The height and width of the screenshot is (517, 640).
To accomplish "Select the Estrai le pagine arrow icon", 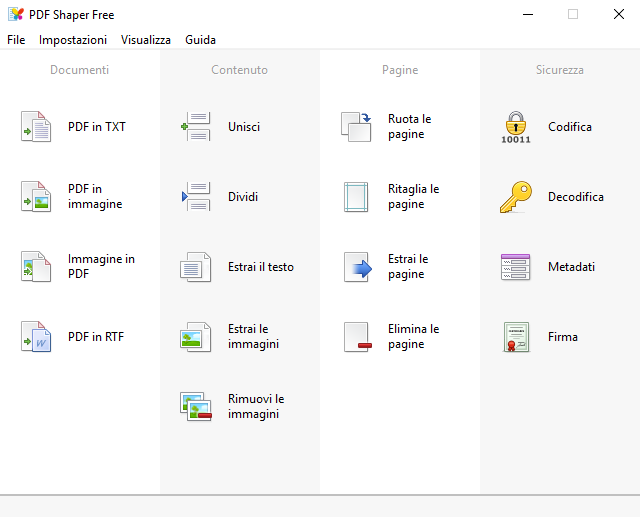I will click(x=358, y=266).
